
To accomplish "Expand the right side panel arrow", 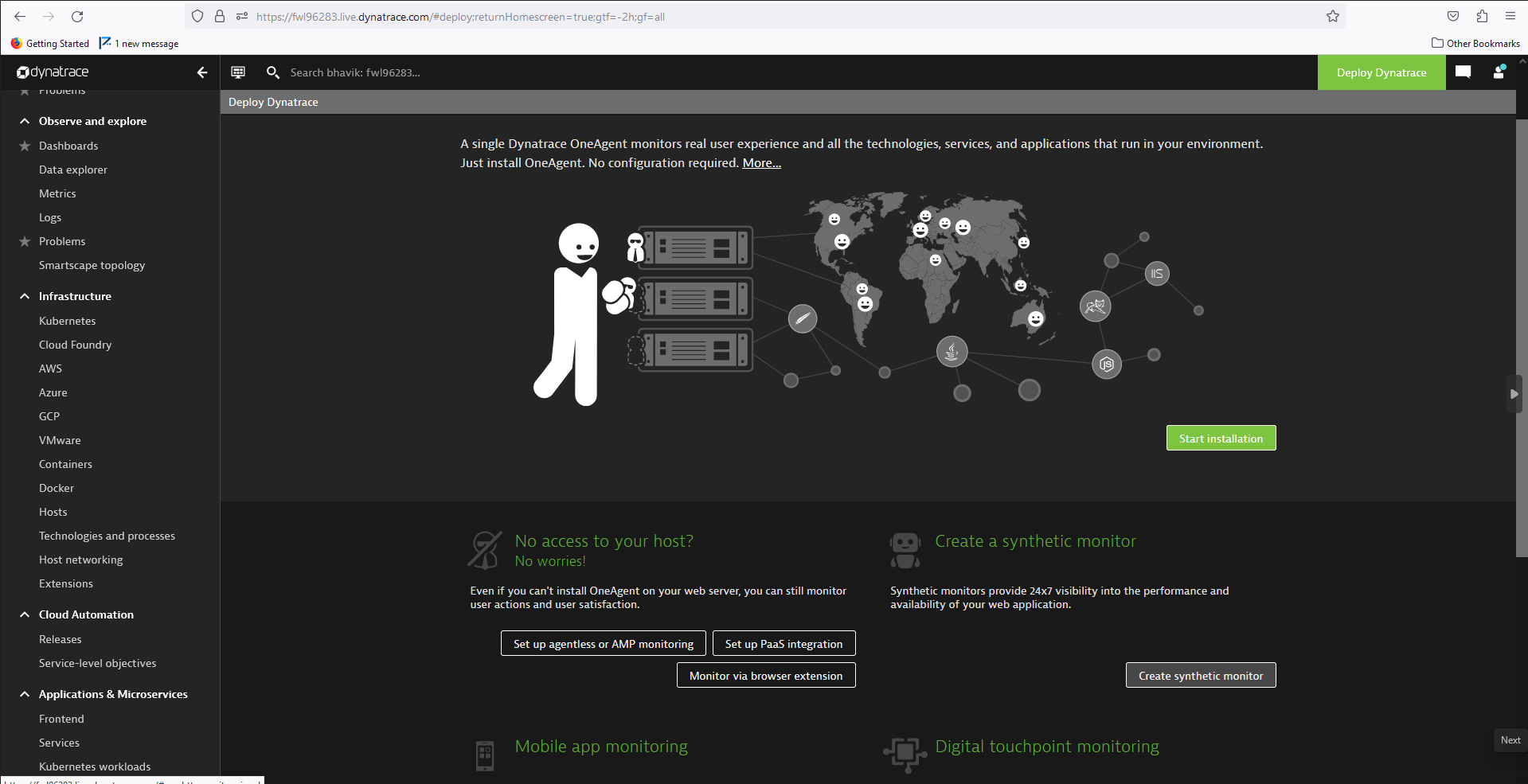I will click(1514, 394).
